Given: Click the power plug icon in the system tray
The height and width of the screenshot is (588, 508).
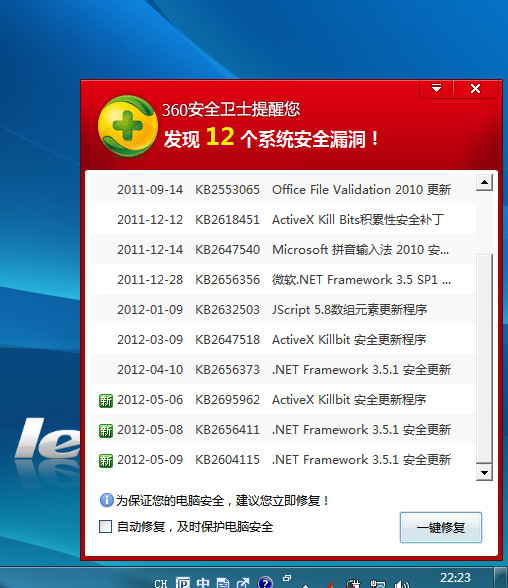Looking at the screenshot, I should [353, 584].
